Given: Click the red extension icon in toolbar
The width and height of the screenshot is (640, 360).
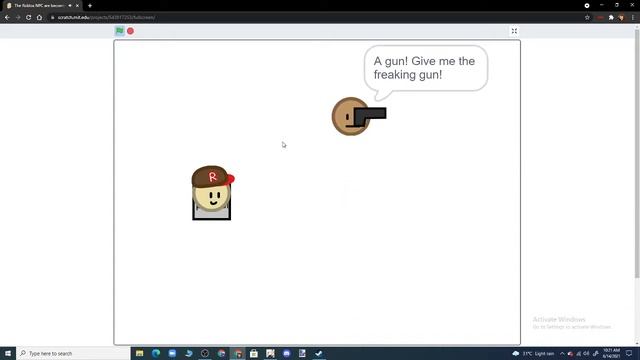Looking at the screenshot, I should (600, 18).
